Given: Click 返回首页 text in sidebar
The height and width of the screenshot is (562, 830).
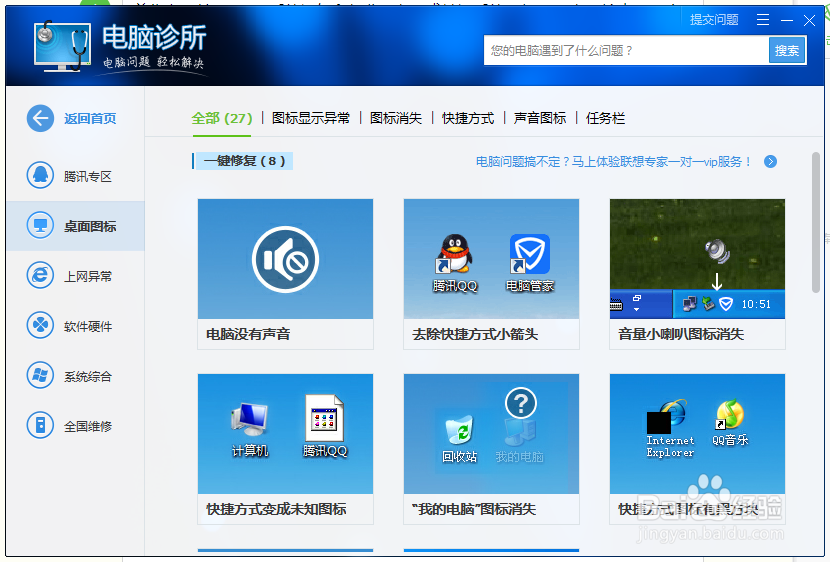Looking at the screenshot, I should coord(90,119).
